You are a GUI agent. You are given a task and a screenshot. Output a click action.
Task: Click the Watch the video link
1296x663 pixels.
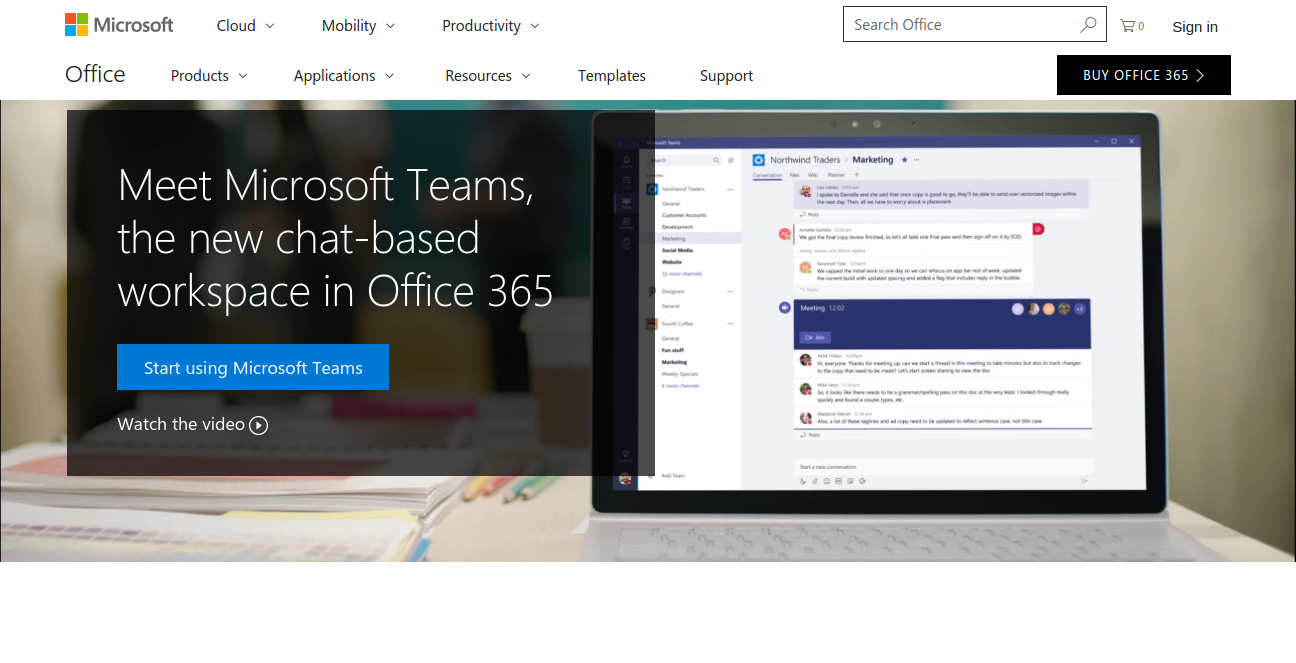(192, 424)
